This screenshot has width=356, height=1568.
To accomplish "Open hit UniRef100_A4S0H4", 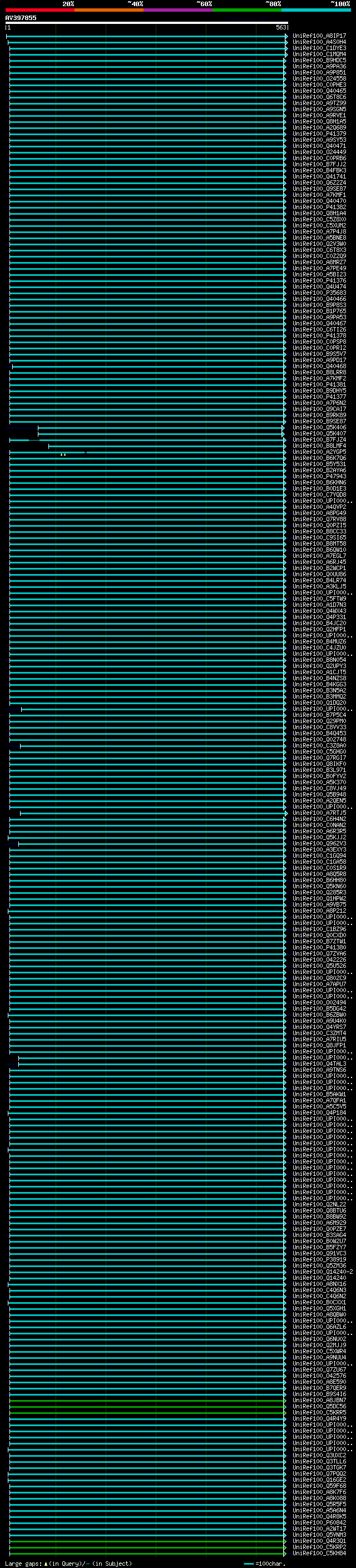I will [319, 42].
